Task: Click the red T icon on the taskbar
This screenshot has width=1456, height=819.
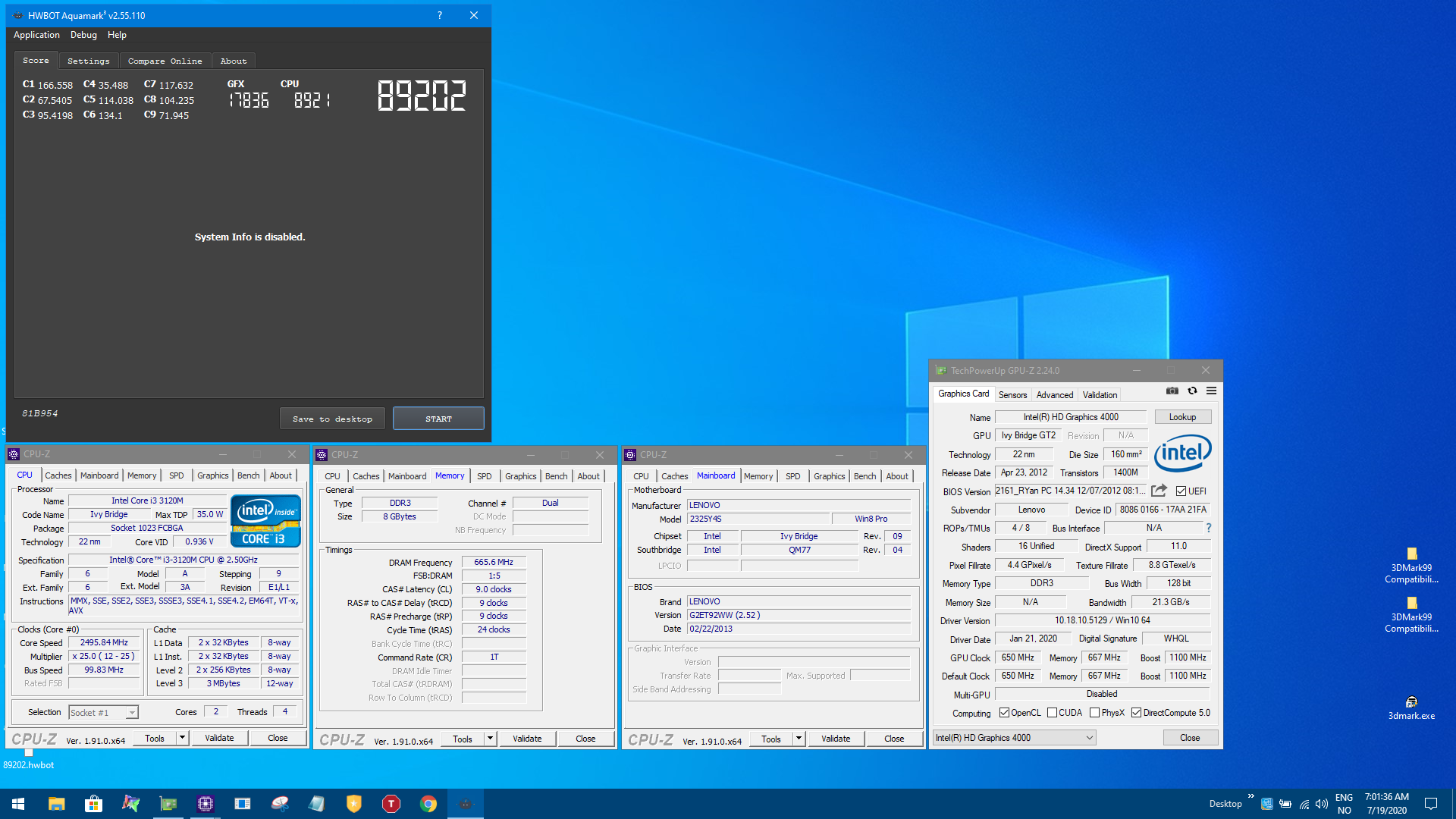Action: tap(391, 804)
